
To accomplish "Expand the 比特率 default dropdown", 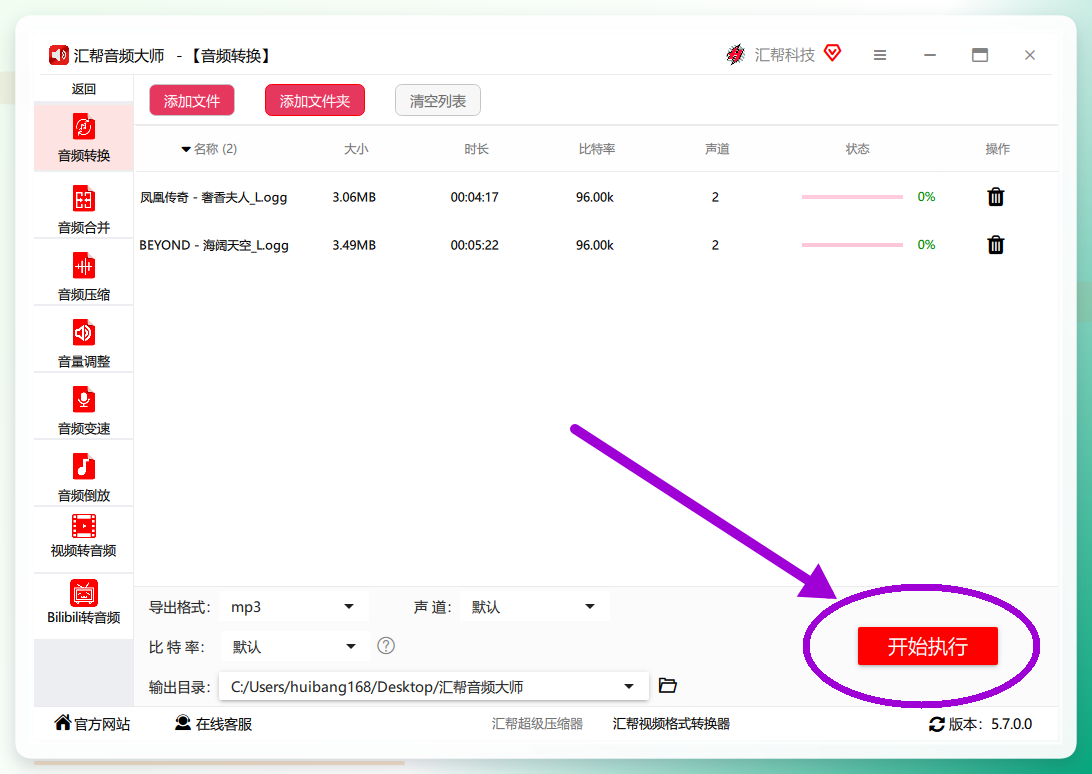I will click(295, 647).
